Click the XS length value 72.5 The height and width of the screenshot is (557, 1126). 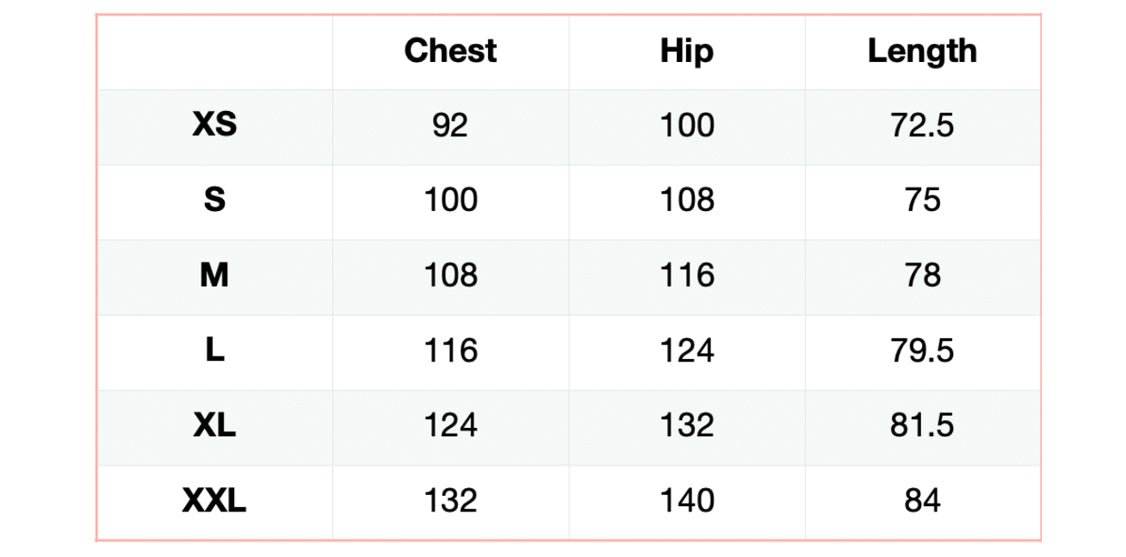pyautogui.click(x=921, y=125)
